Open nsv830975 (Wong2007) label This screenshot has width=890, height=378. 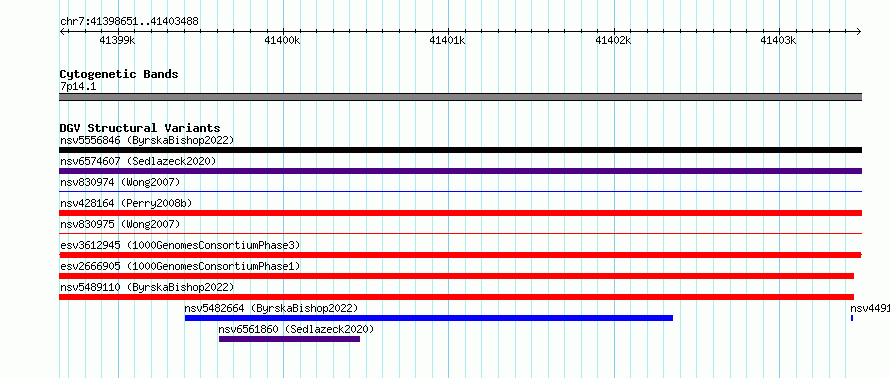[120, 224]
